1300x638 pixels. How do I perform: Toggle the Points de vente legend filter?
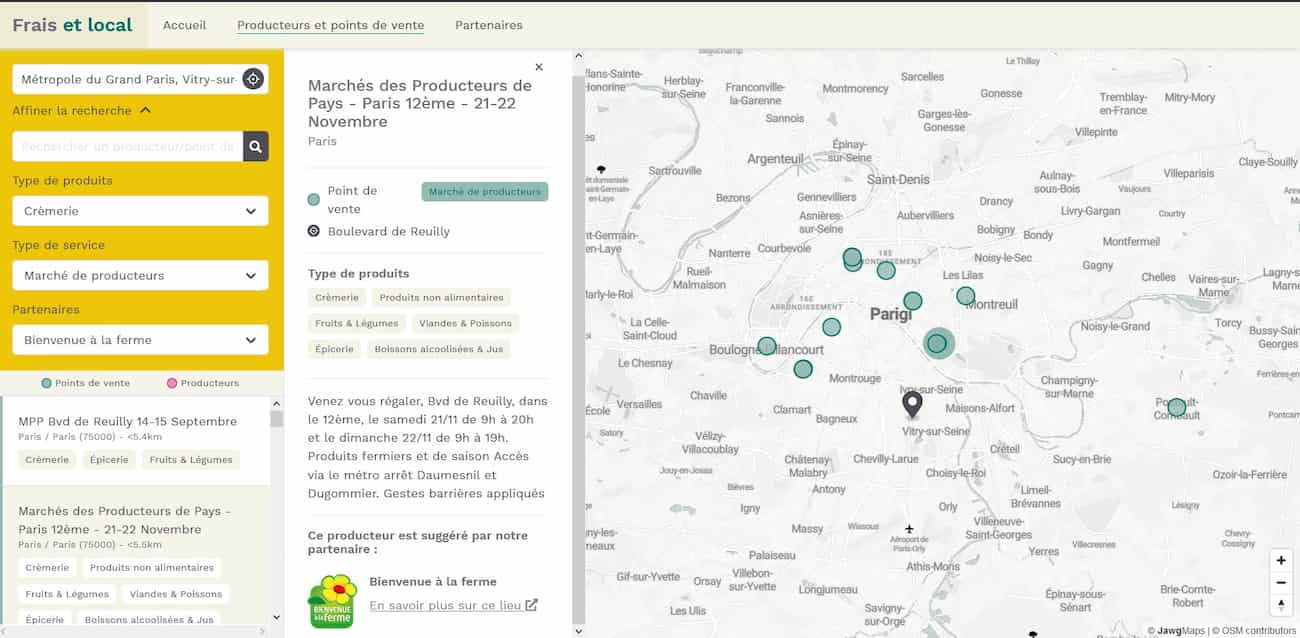click(x=86, y=383)
